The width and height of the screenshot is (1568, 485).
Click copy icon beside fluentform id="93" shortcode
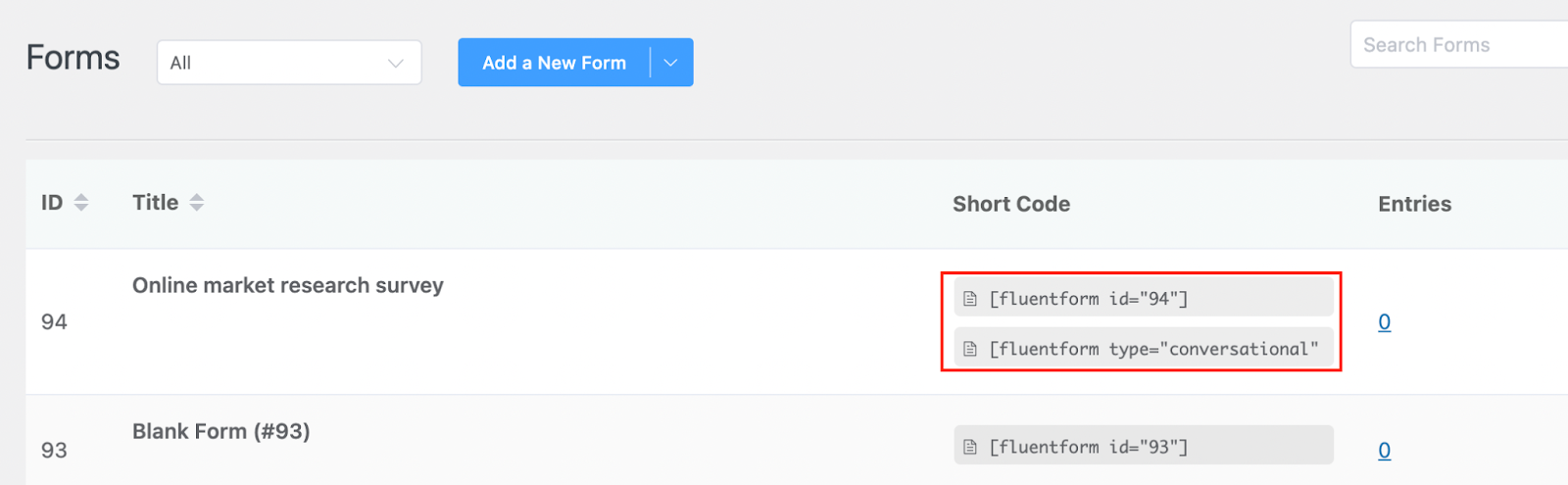pyautogui.click(x=970, y=447)
